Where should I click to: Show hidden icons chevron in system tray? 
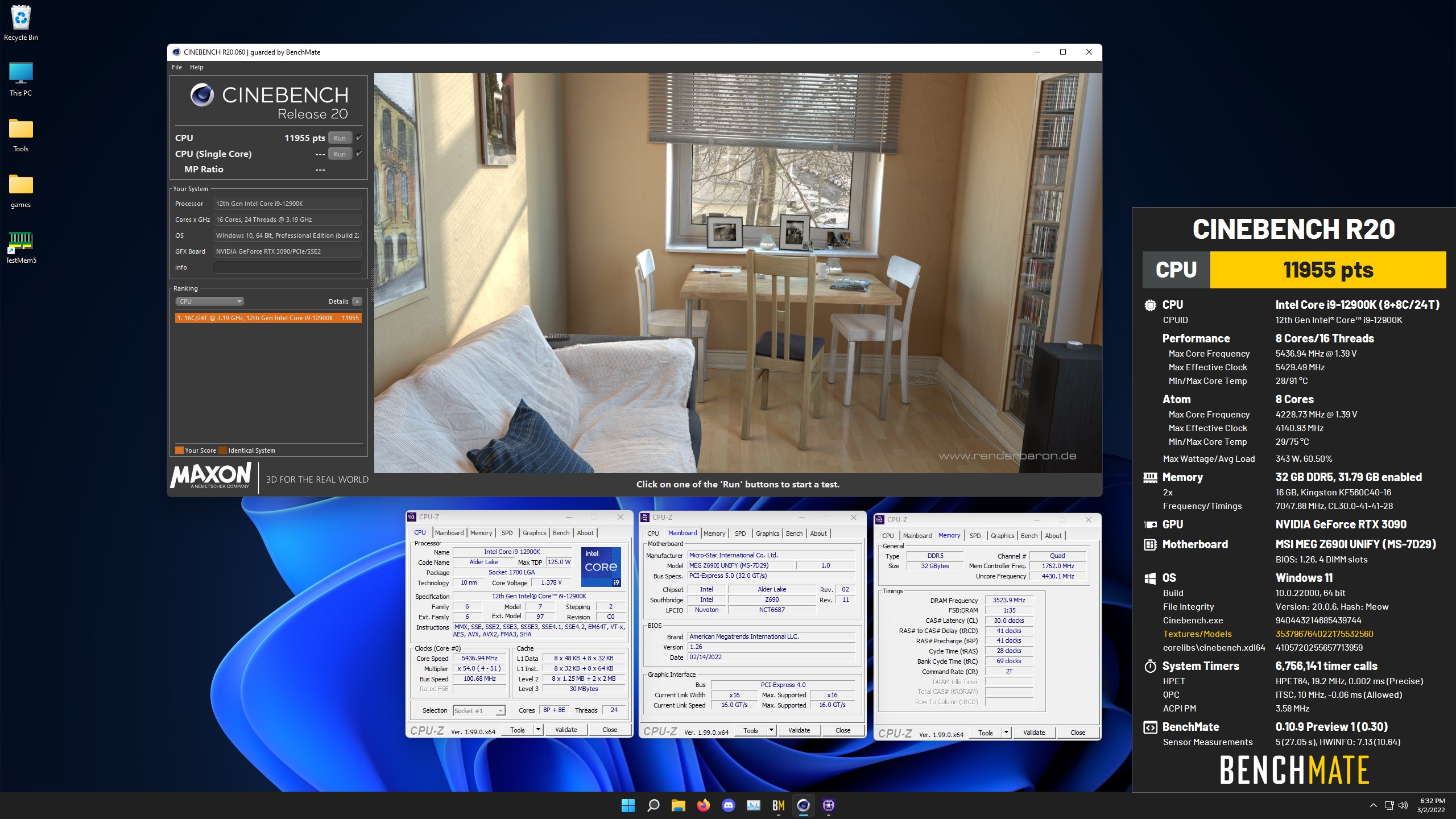pyautogui.click(x=1374, y=805)
